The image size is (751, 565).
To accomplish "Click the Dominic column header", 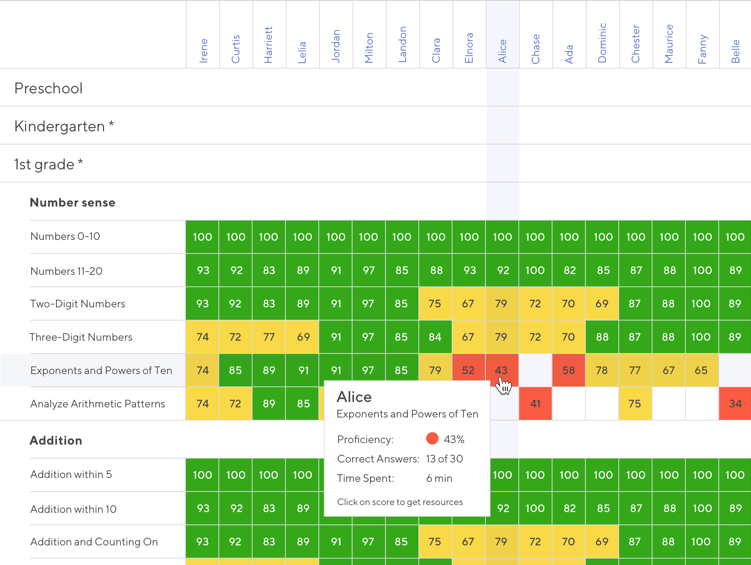I will 602,44.
